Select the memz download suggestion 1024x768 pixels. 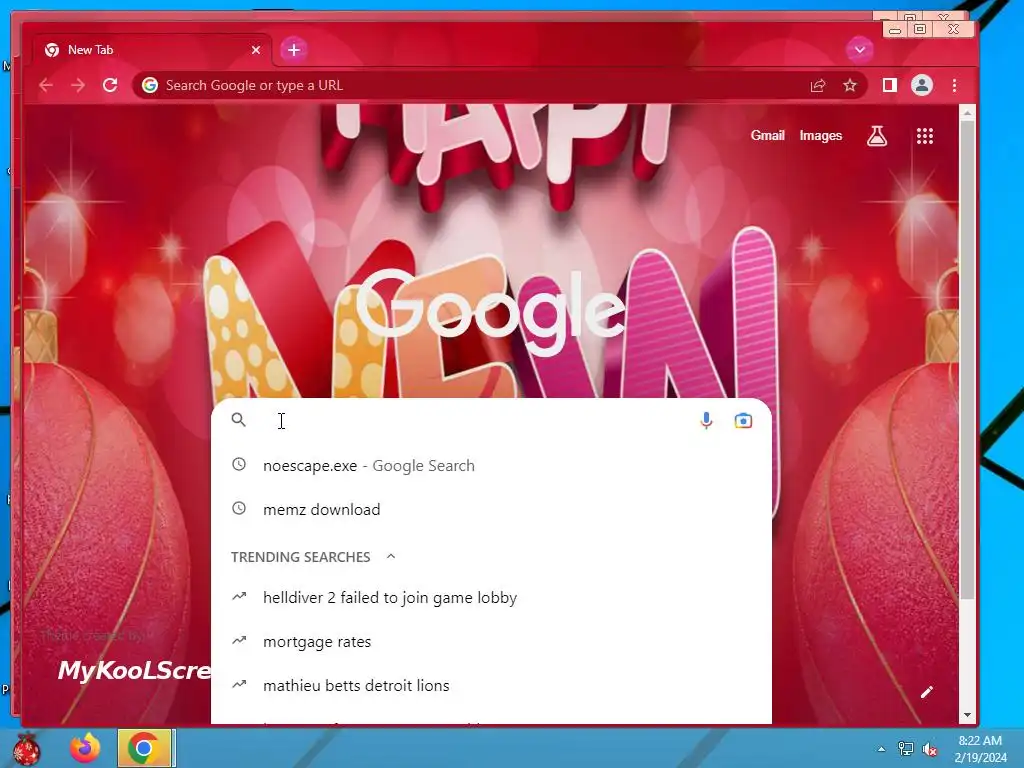click(491, 509)
